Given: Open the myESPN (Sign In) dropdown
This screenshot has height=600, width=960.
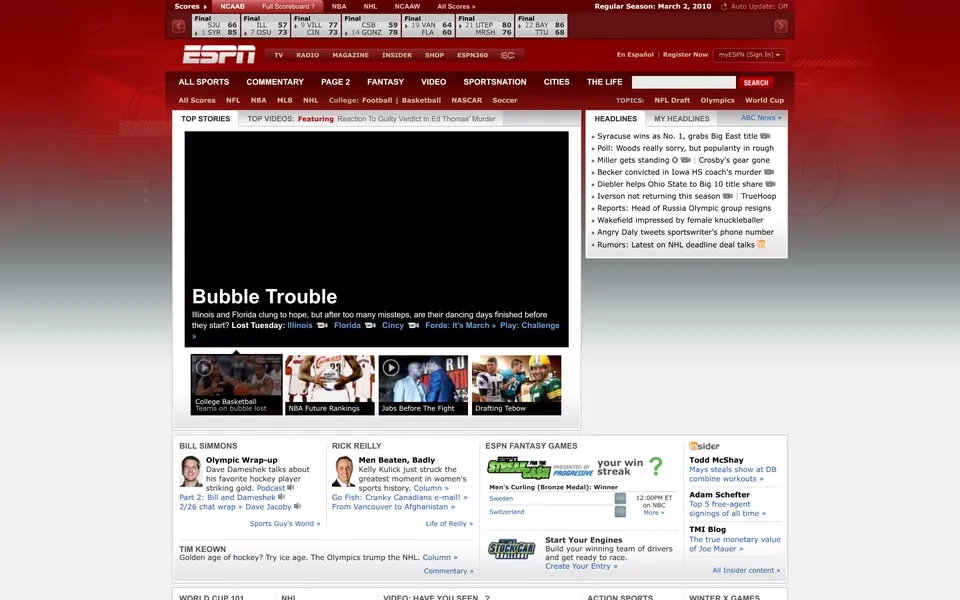Looking at the screenshot, I should (x=749, y=54).
